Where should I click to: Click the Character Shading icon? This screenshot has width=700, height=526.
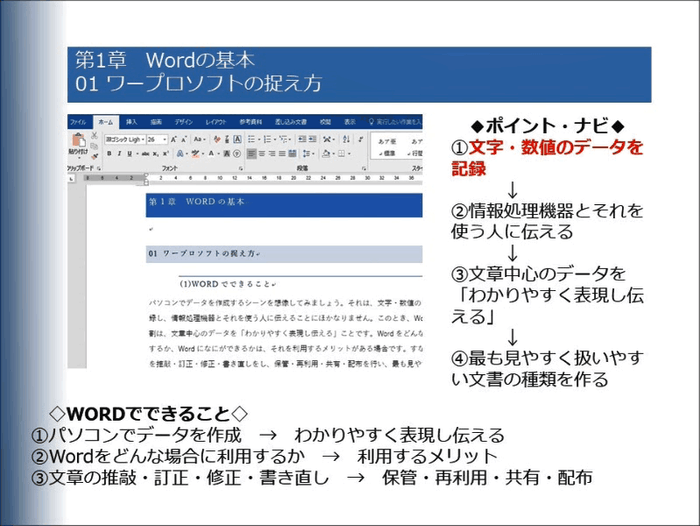227,154
